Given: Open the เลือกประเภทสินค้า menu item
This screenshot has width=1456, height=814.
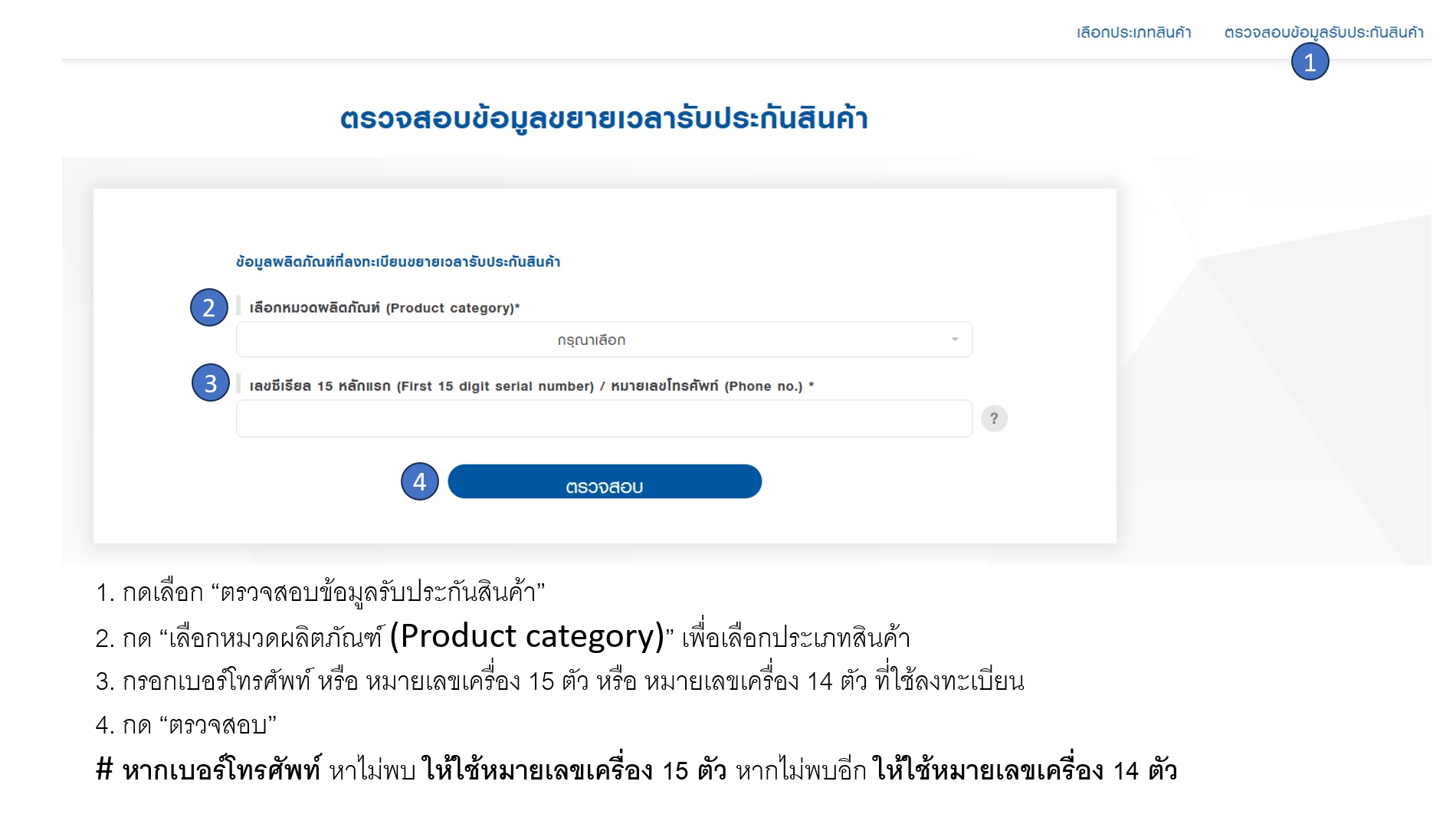Looking at the screenshot, I should point(1133,32).
